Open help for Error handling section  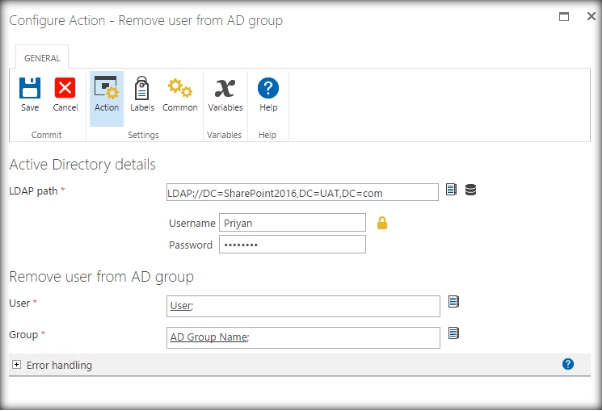[568, 364]
